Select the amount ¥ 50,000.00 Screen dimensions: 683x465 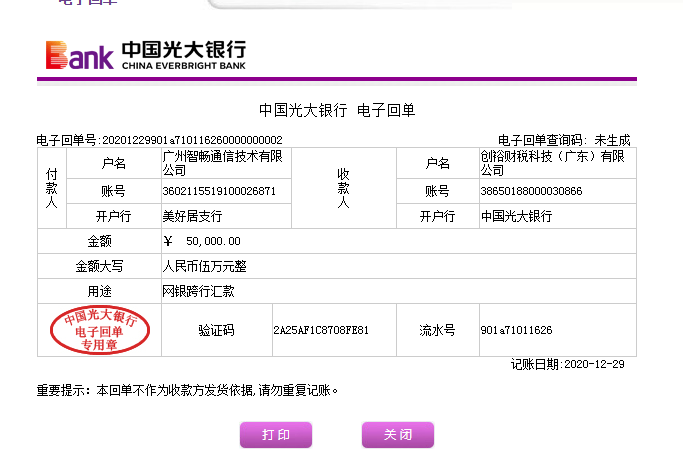click(202, 241)
